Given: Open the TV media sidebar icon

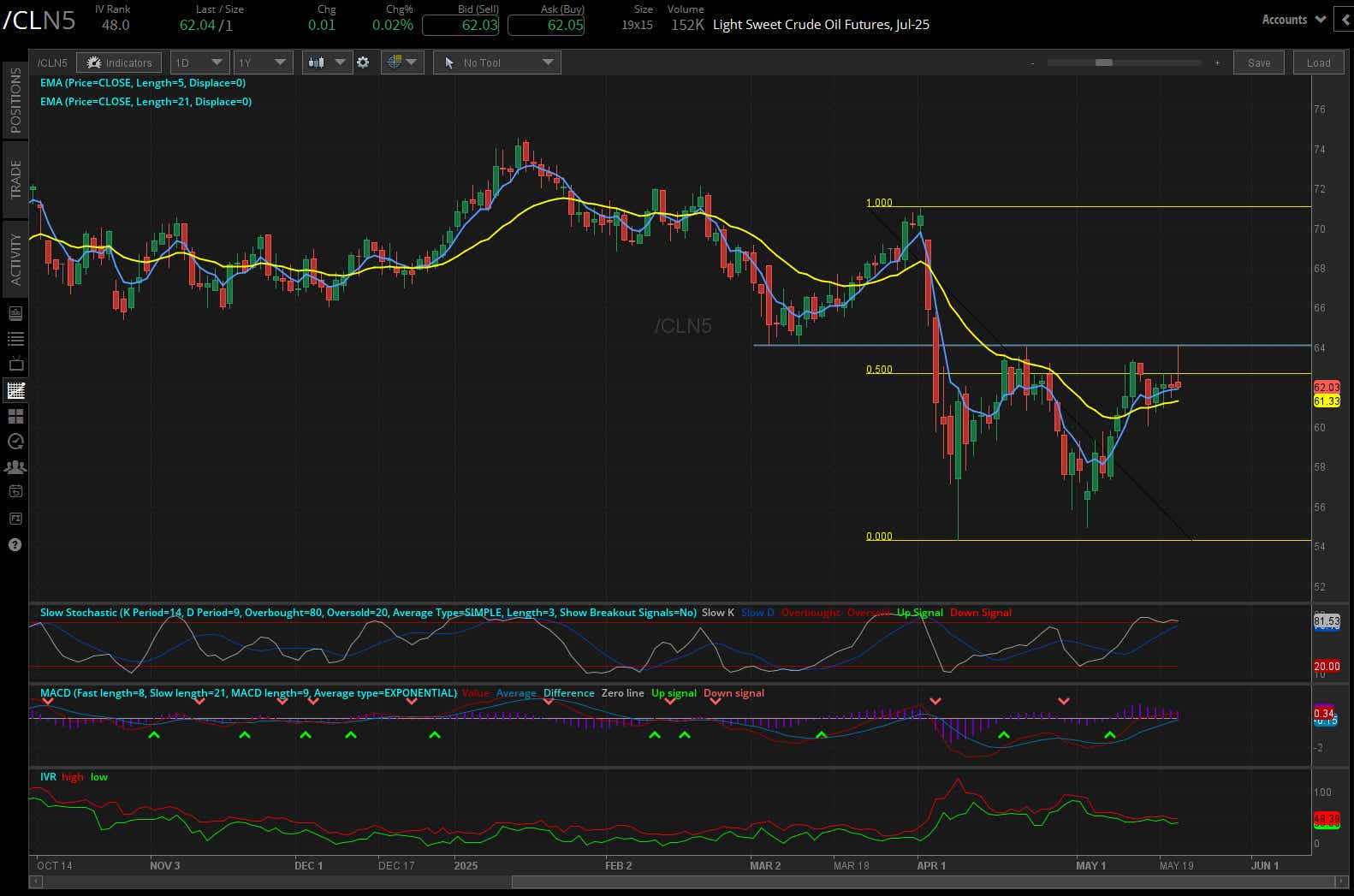Looking at the screenshot, I should click(x=15, y=365).
